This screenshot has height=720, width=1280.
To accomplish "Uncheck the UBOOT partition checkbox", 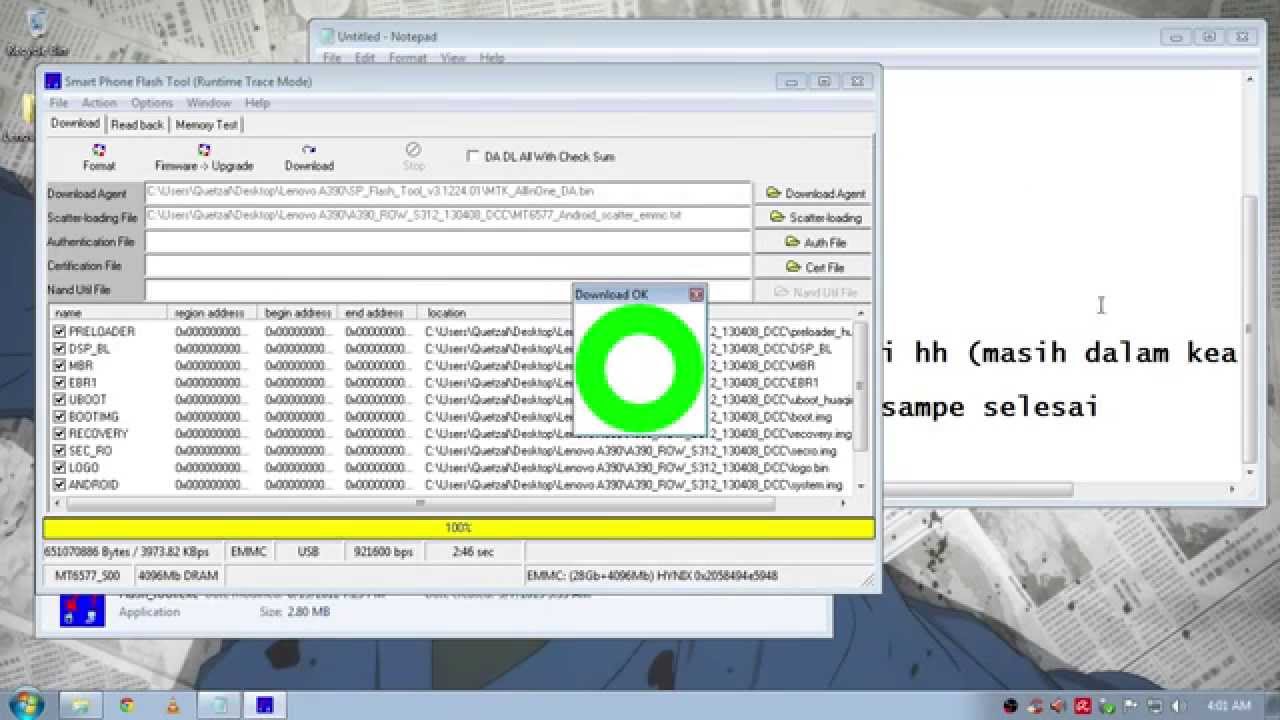I will 60,399.
